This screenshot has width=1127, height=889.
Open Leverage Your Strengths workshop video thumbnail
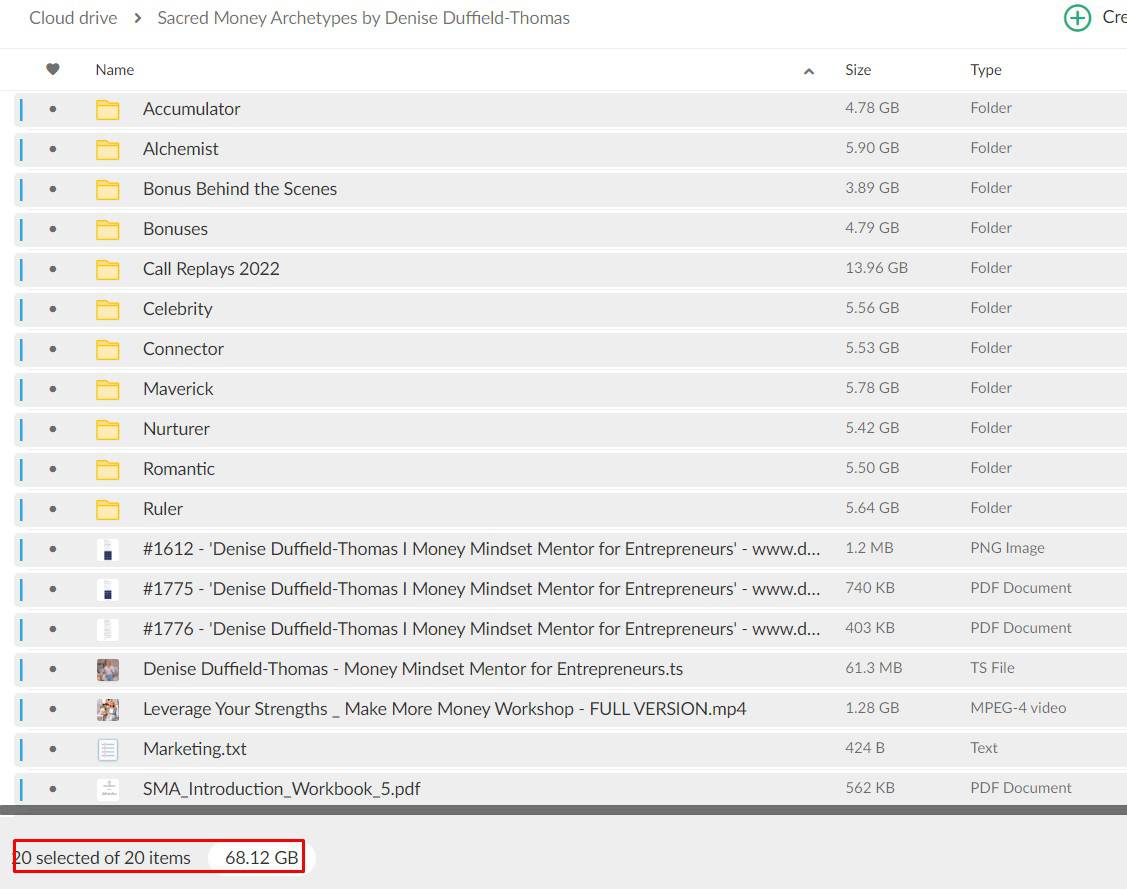(x=108, y=709)
